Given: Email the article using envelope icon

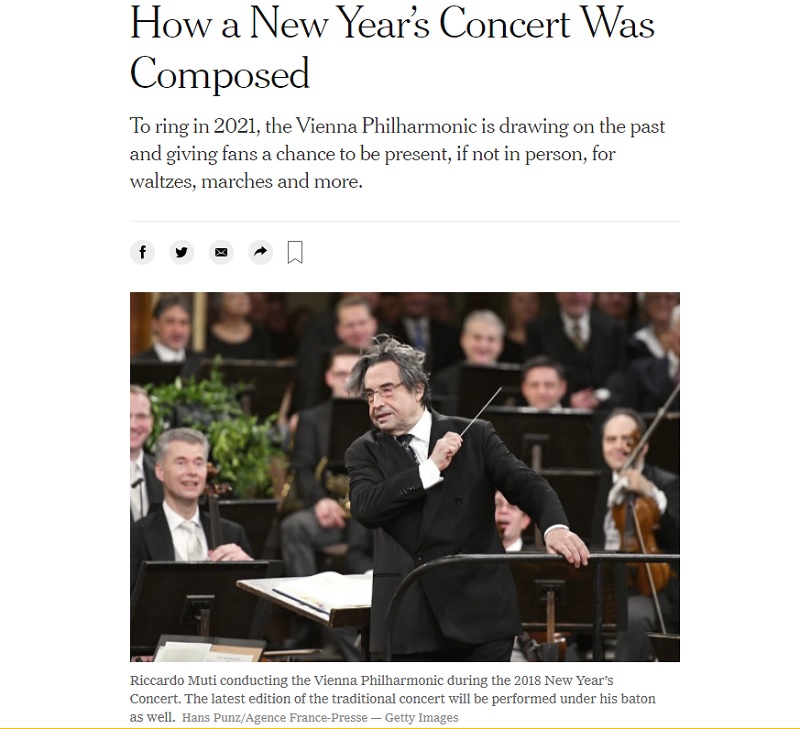Looking at the screenshot, I should pyautogui.click(x=221, y=252).
